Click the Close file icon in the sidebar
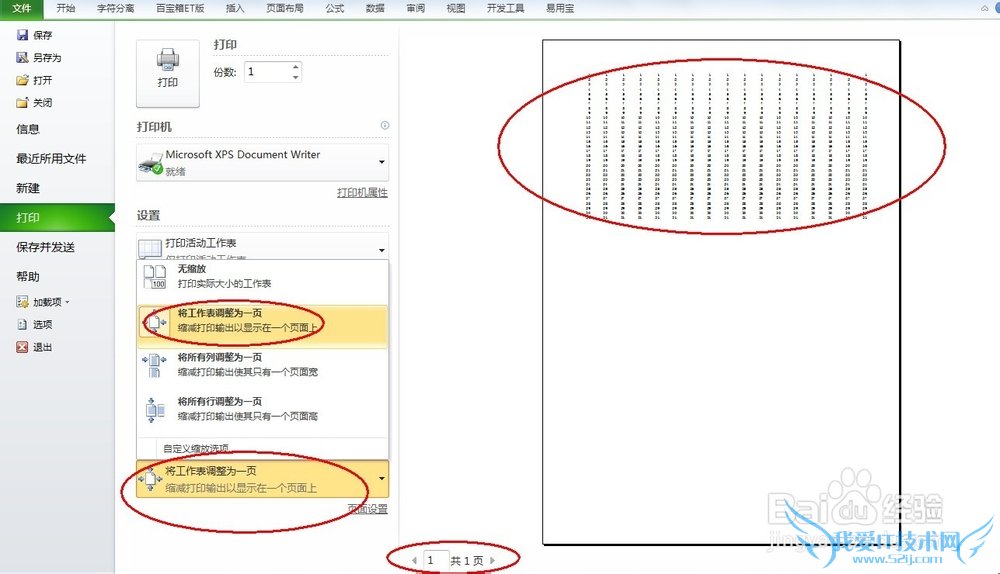The image size is (1000, 574). click(22, 103)
